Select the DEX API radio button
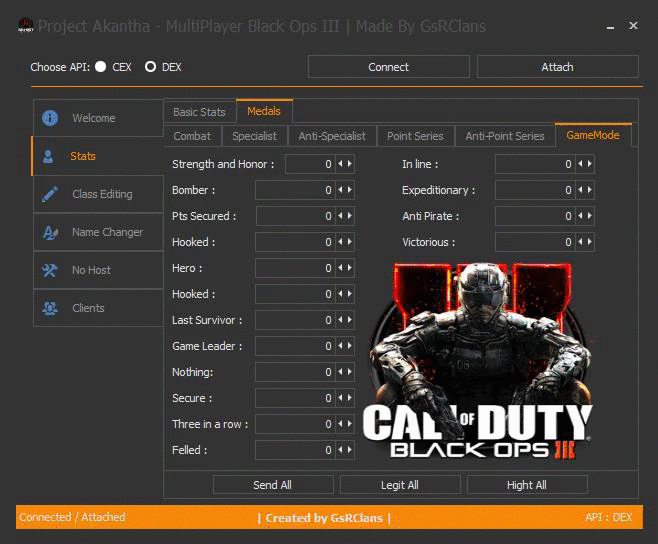The height and width of the screenshot is (544, 658). click(150, 67)
